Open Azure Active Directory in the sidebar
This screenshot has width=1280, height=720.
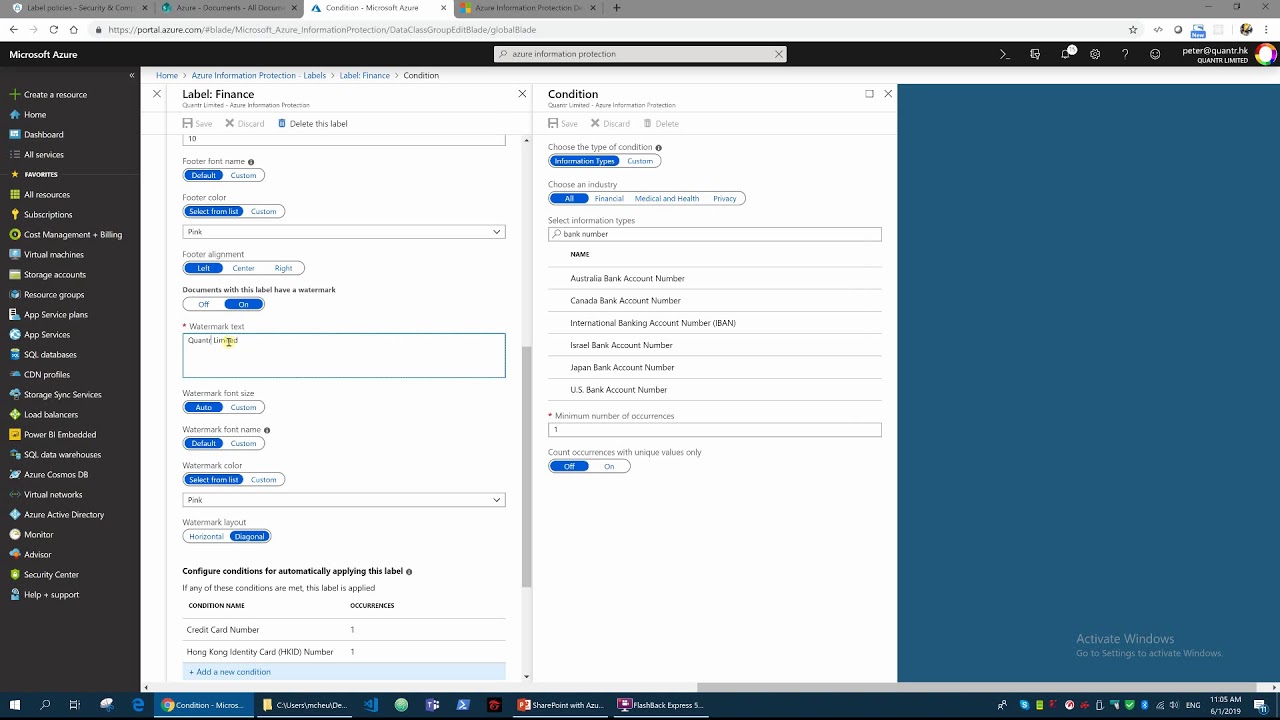[x=64, y=514]
